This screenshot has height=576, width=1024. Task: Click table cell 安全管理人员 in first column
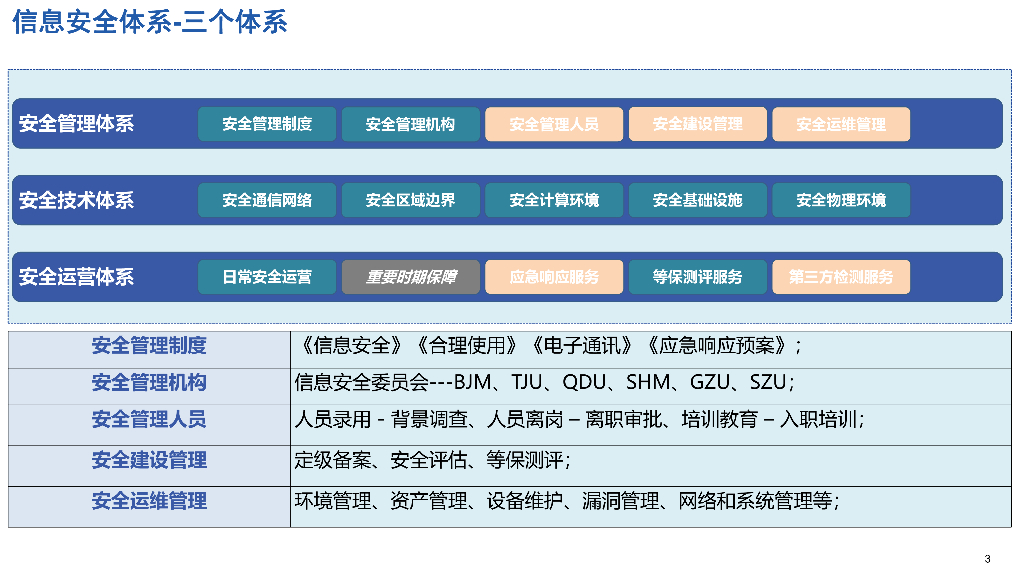150,425
